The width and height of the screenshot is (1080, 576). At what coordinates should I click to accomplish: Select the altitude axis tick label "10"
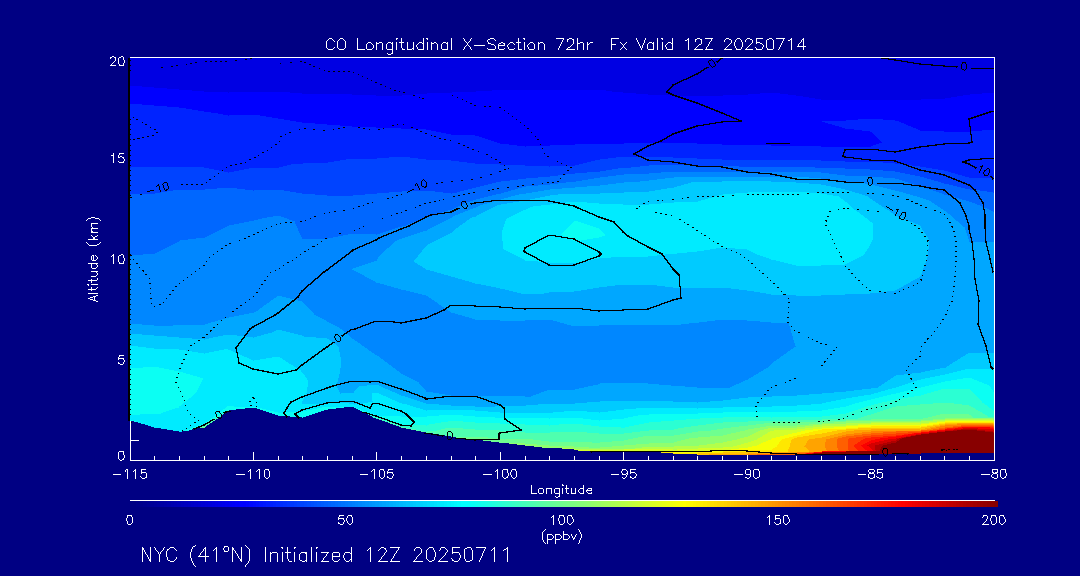116,258
